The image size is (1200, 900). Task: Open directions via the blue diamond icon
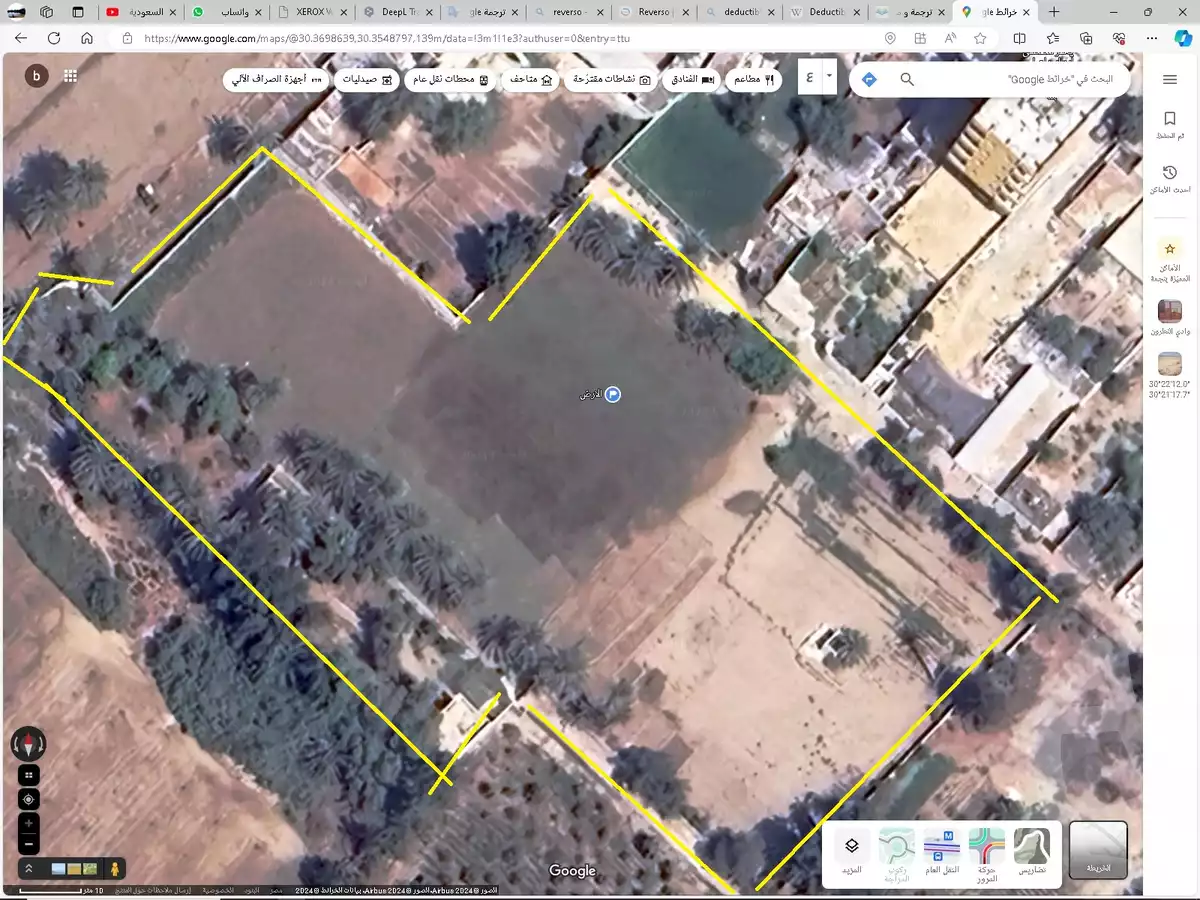869,78
